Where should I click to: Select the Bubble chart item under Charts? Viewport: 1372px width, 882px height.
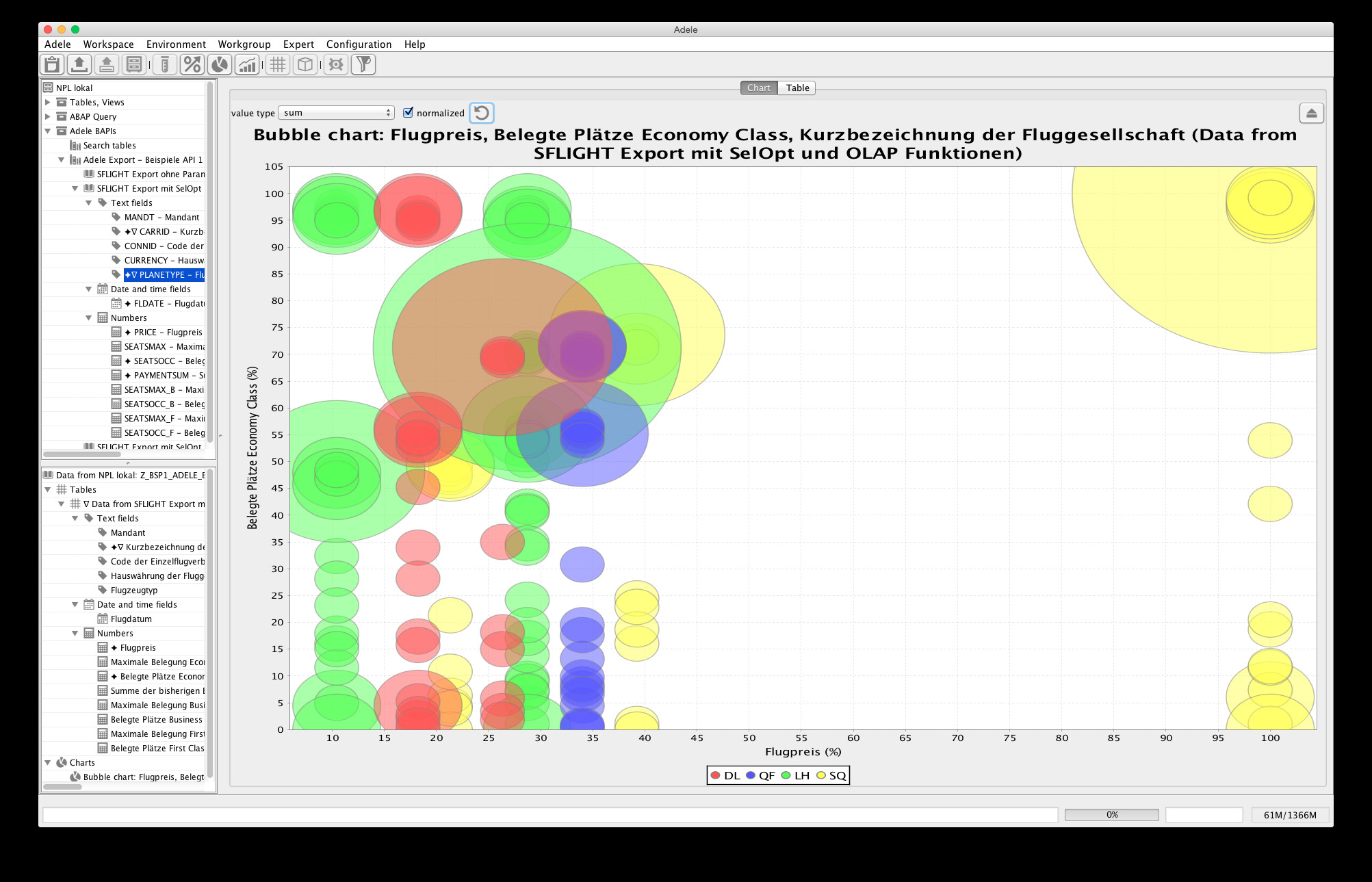143,777
